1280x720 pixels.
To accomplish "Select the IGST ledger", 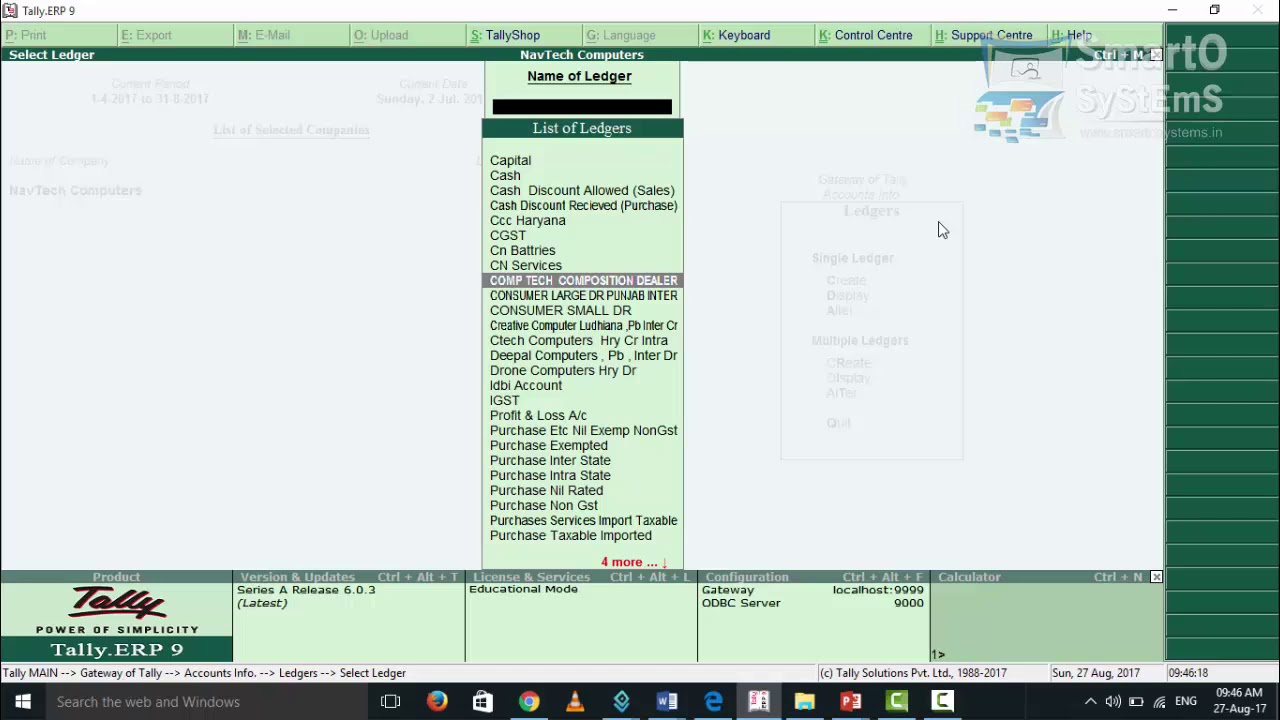I will point(505,400).
